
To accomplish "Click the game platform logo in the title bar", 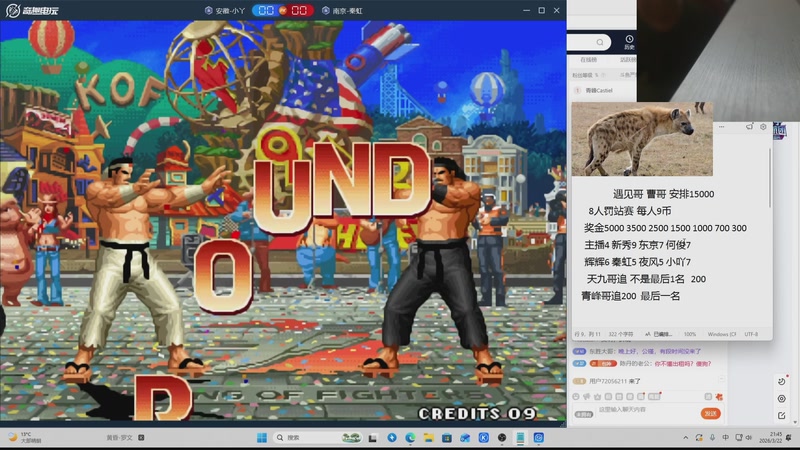I will pyautogui.click(x=31, y=10).
